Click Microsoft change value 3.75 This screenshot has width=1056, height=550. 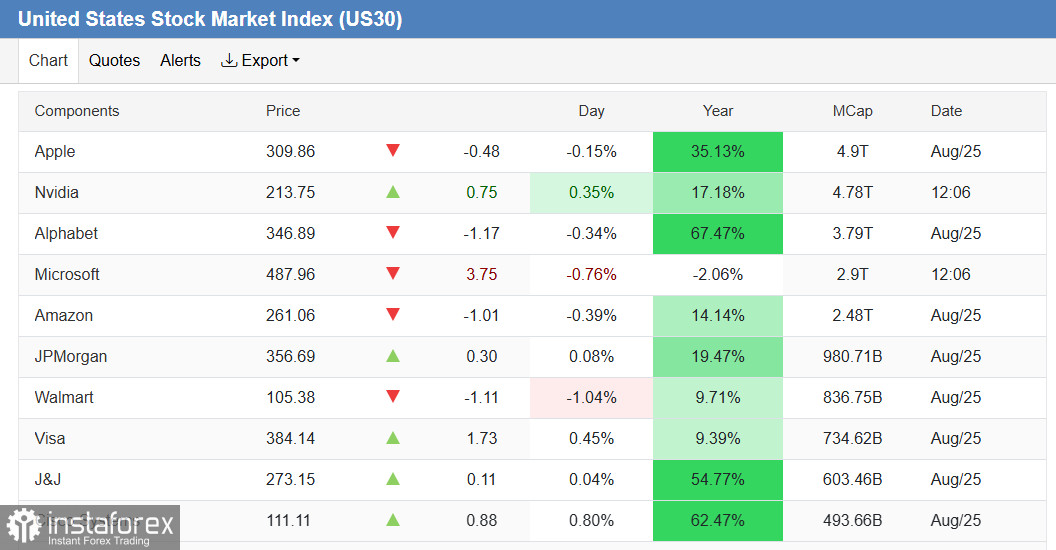482,275
